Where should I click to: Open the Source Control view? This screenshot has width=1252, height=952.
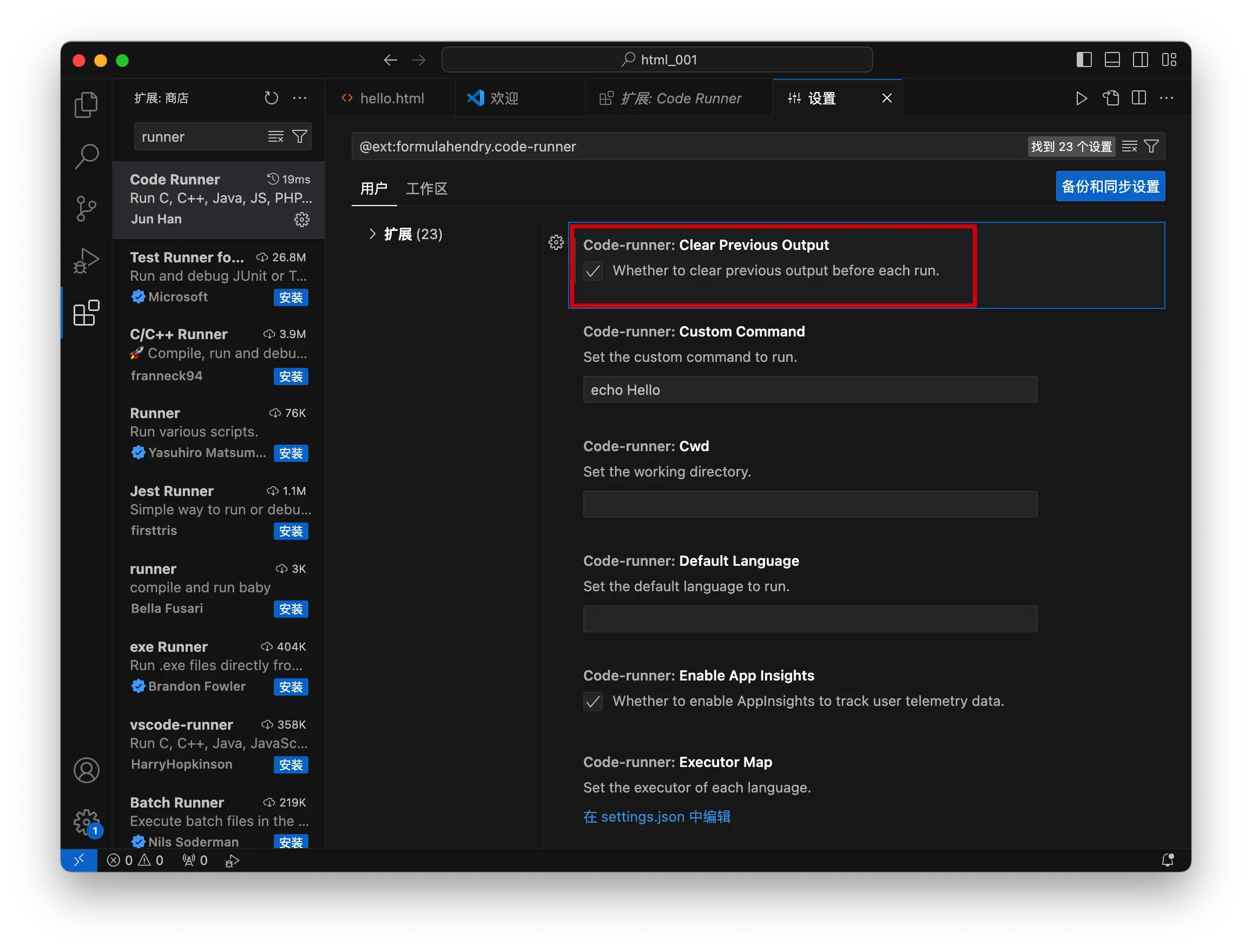coord(86,209)
